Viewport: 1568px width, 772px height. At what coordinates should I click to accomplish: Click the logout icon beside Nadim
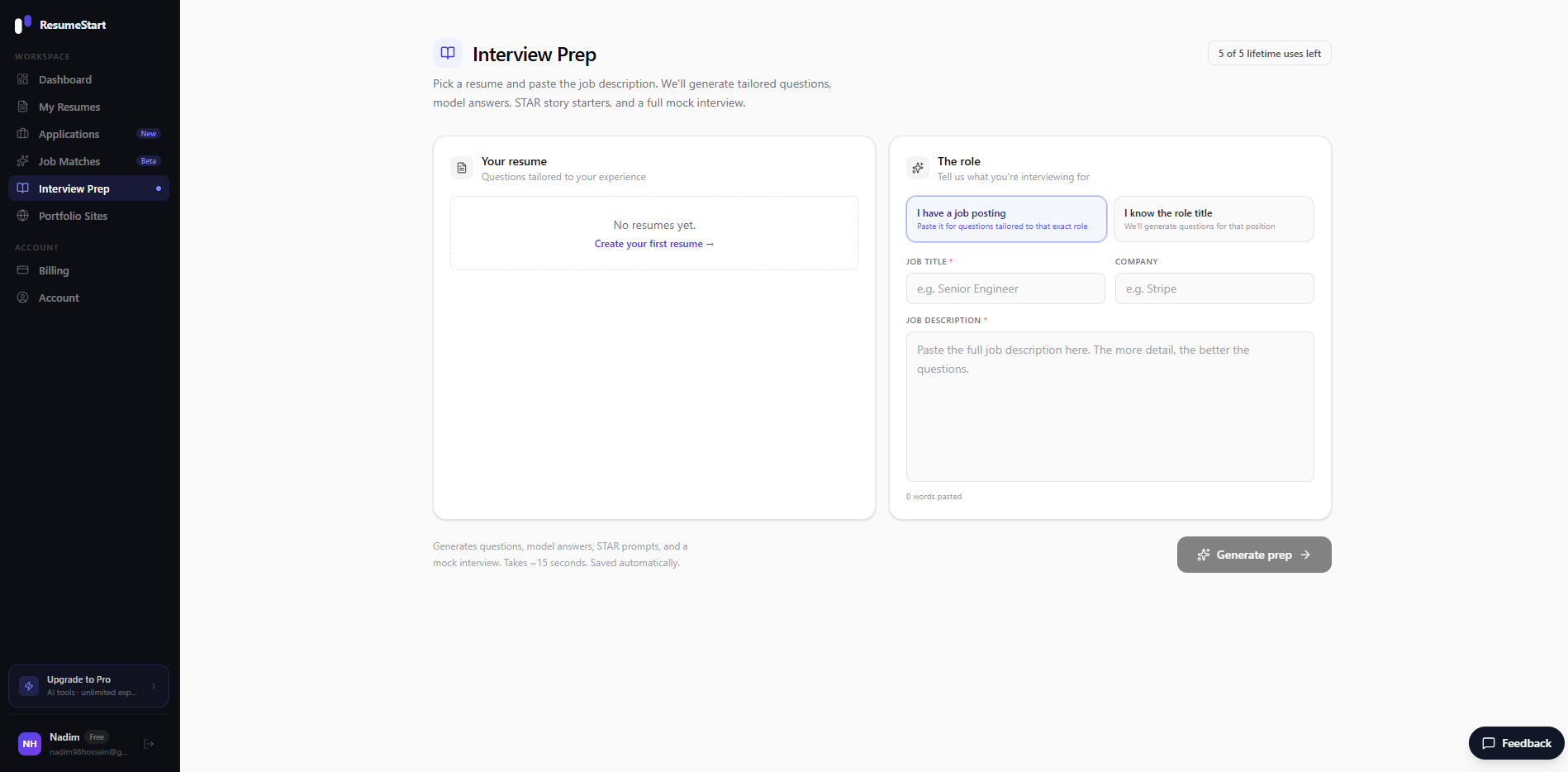tap(149, 744)
